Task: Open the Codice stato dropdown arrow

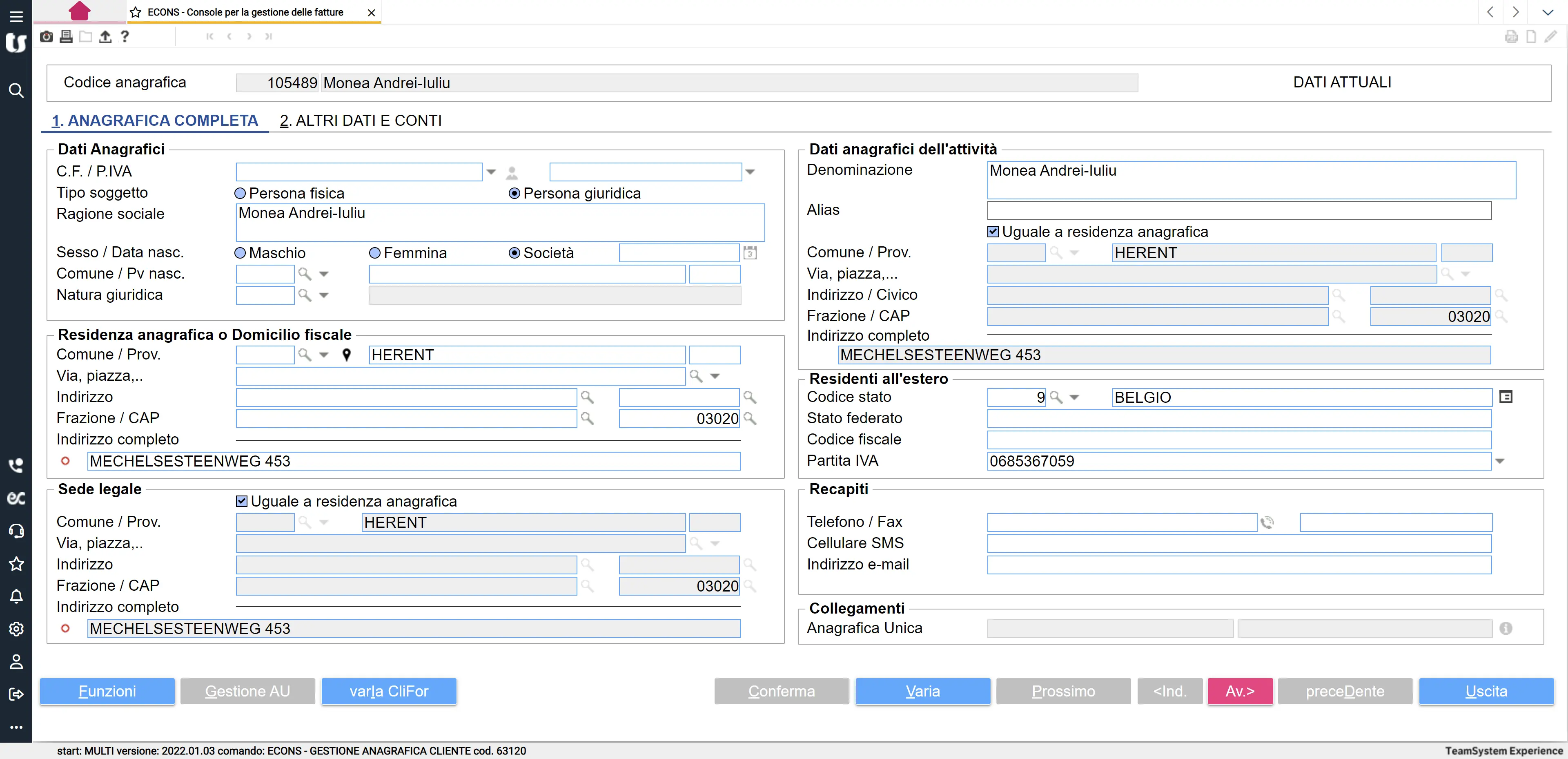Action: (1074, 397)
